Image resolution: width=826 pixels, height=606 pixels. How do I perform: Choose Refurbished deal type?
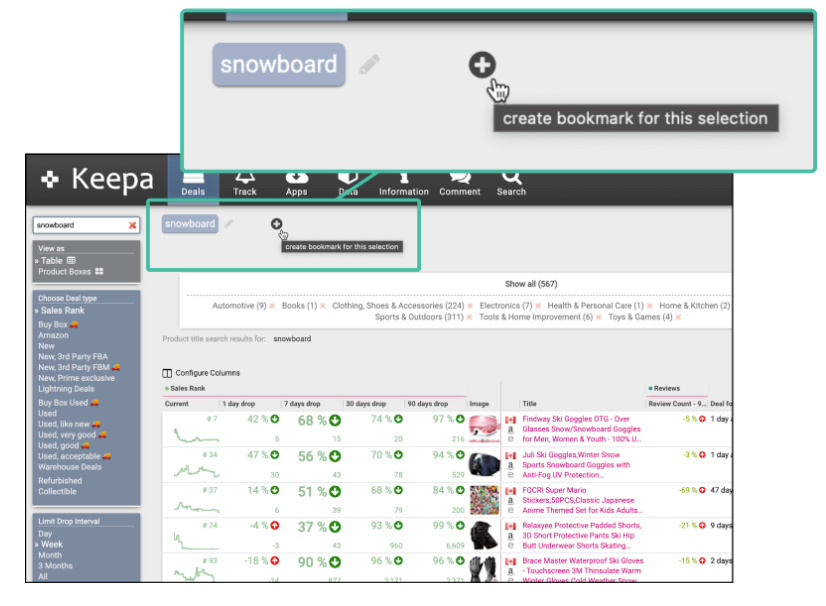point(60,481)
